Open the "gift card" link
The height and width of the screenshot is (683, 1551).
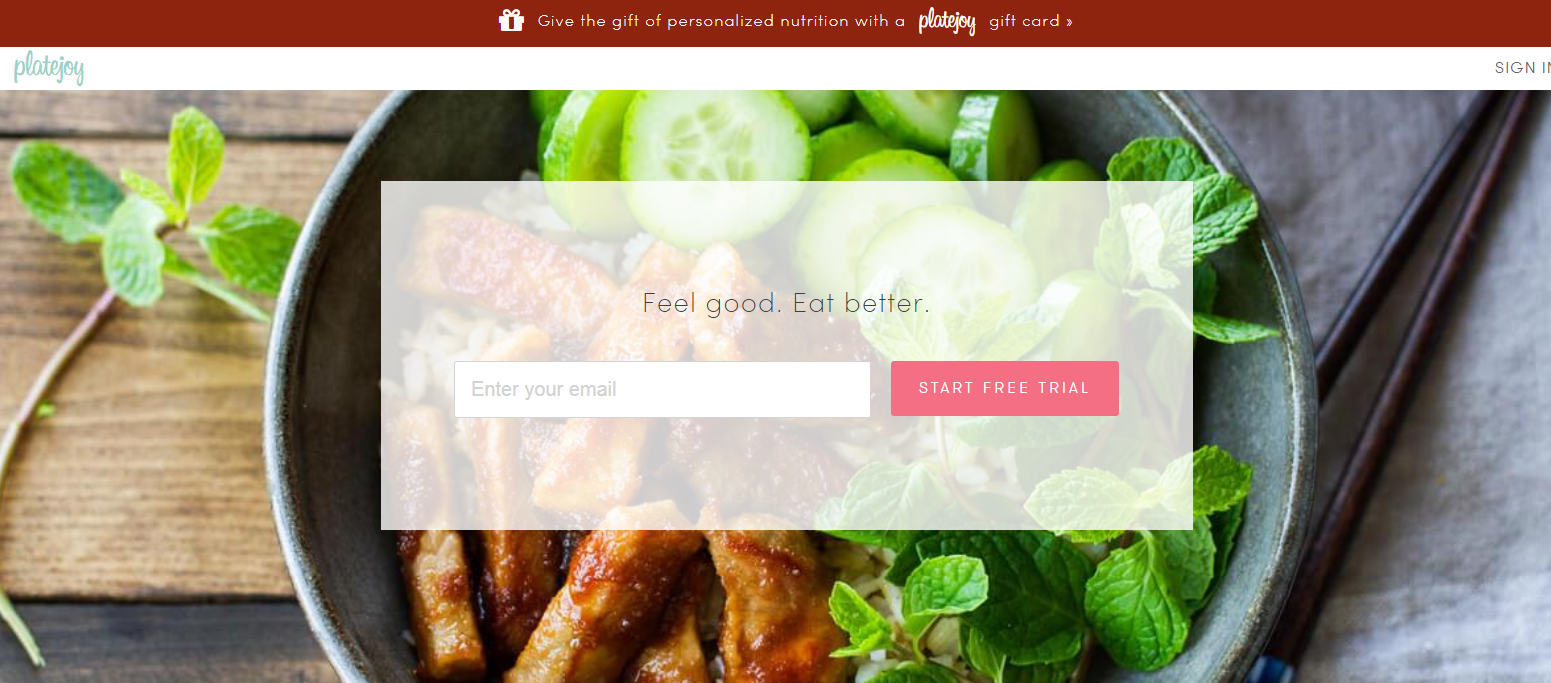(1024, 21)
